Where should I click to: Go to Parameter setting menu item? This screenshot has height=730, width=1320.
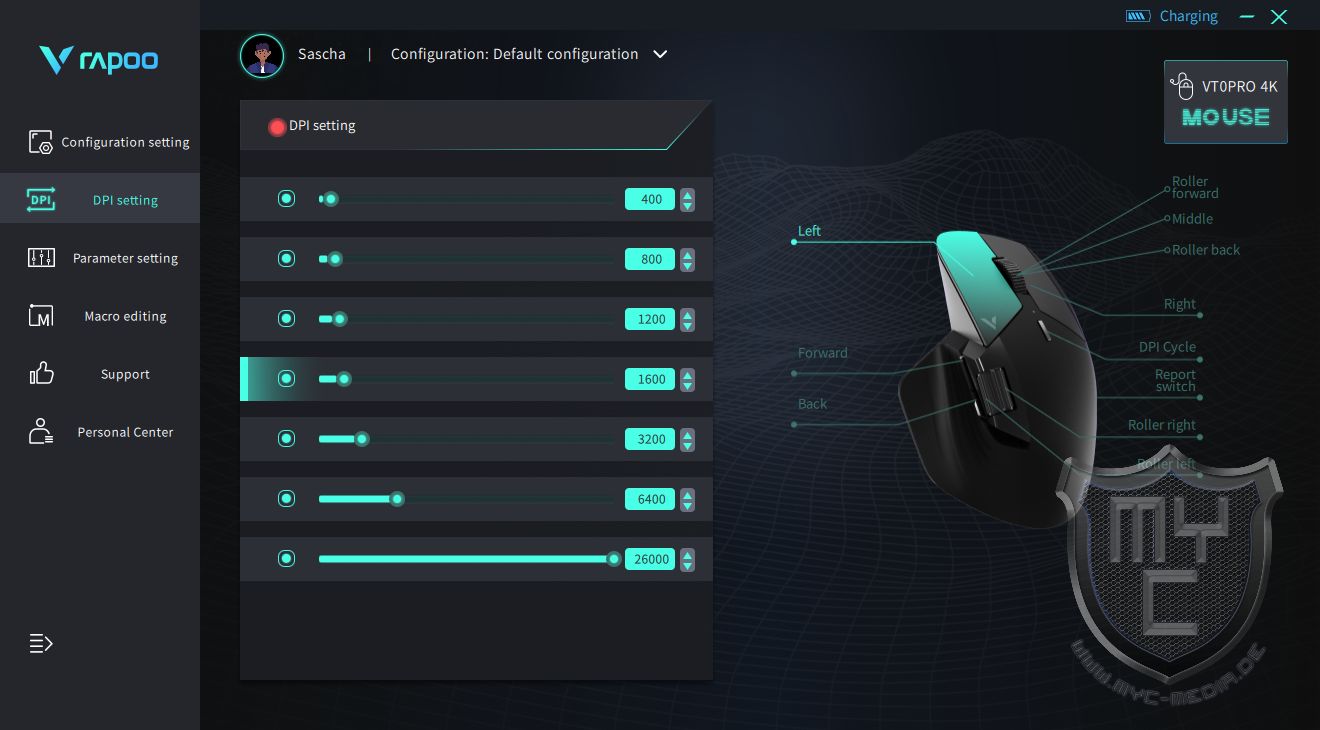[x=100, y=258]
